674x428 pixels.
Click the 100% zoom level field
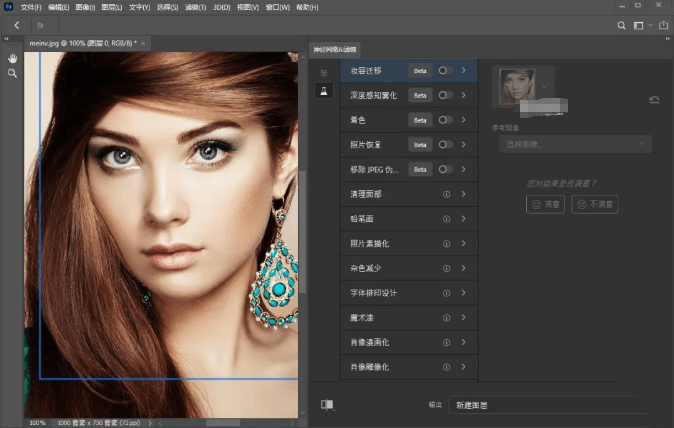point(37,423)
